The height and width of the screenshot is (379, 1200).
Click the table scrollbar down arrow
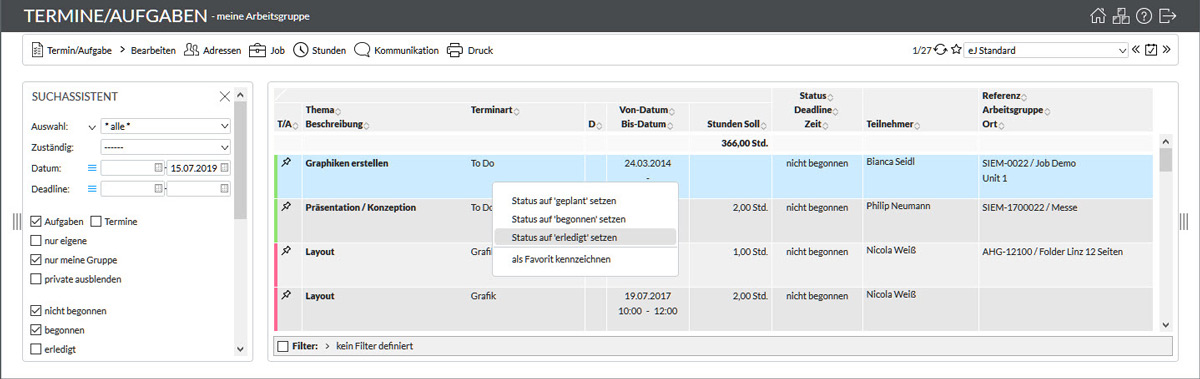click(1165, 324)
